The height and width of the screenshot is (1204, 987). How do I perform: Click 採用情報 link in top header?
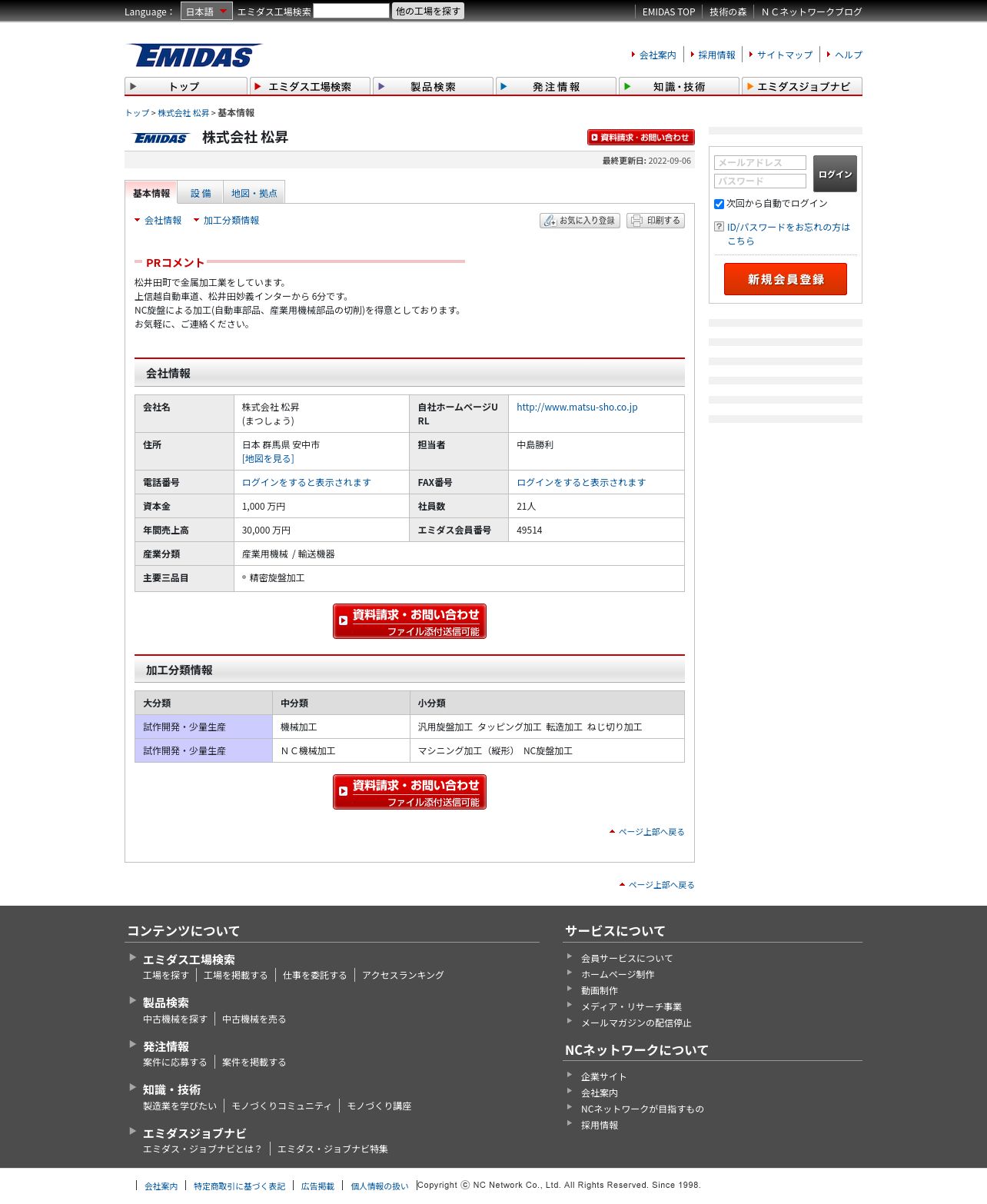pyautogui.click(x=716, y=55)
